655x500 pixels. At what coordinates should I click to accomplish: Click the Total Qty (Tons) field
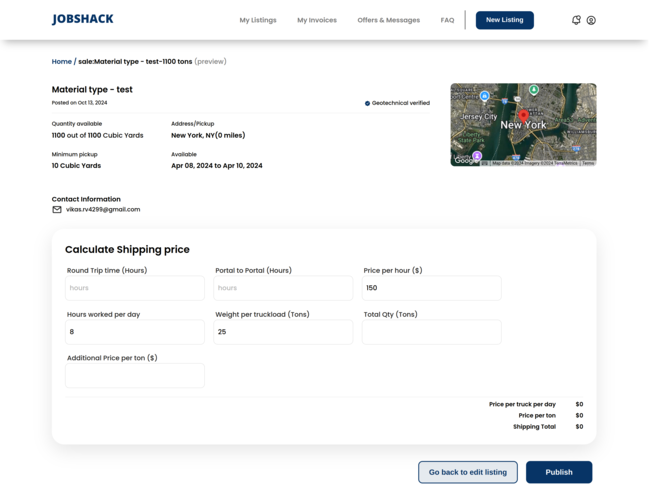[432, 332]
